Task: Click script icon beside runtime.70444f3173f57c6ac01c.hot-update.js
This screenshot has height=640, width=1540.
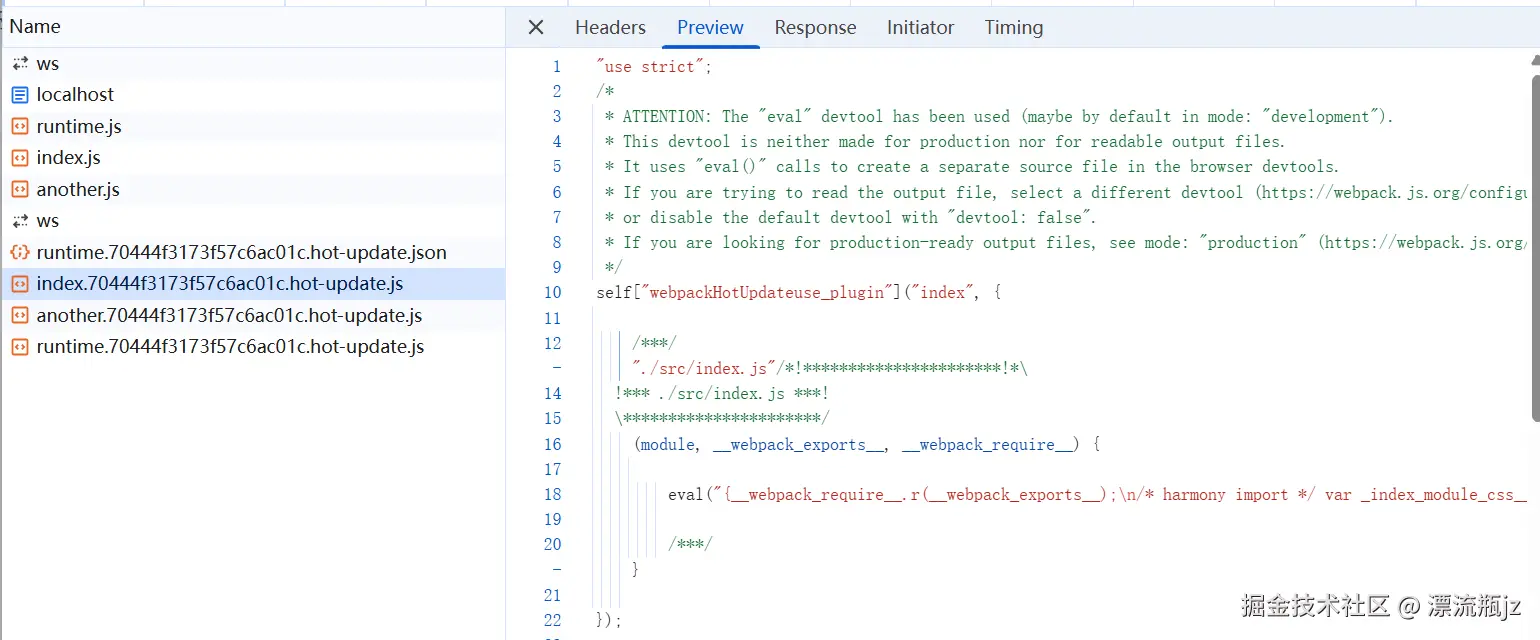Action: click(x=20, y=347)
